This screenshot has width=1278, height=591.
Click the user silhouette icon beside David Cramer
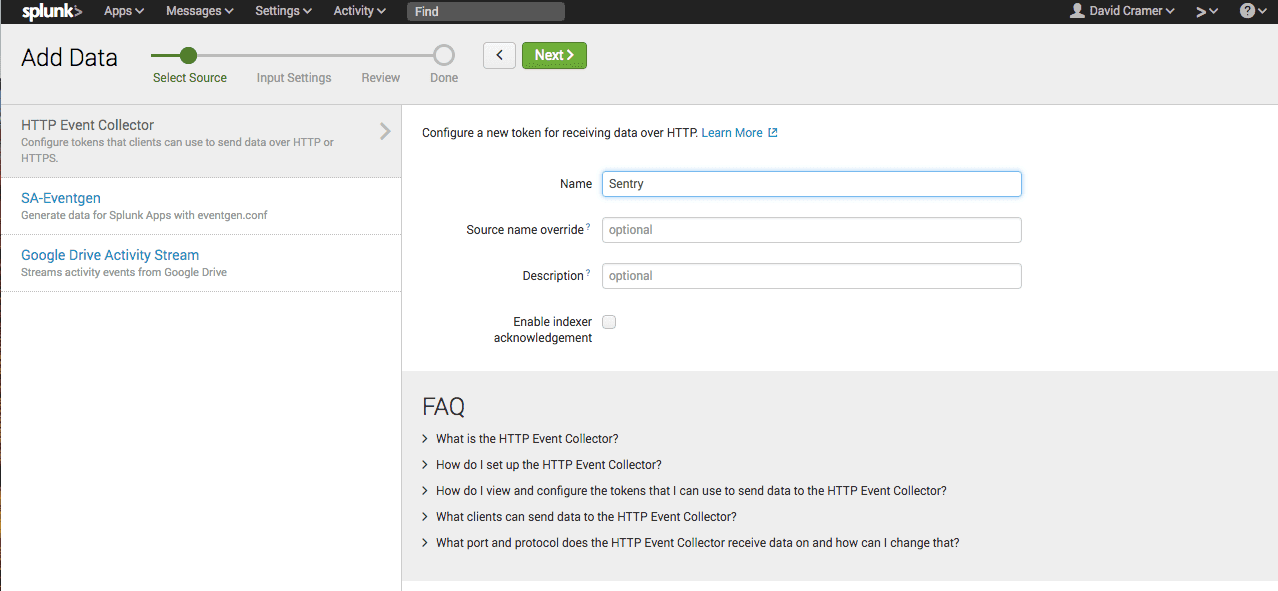coord(1077,11)
